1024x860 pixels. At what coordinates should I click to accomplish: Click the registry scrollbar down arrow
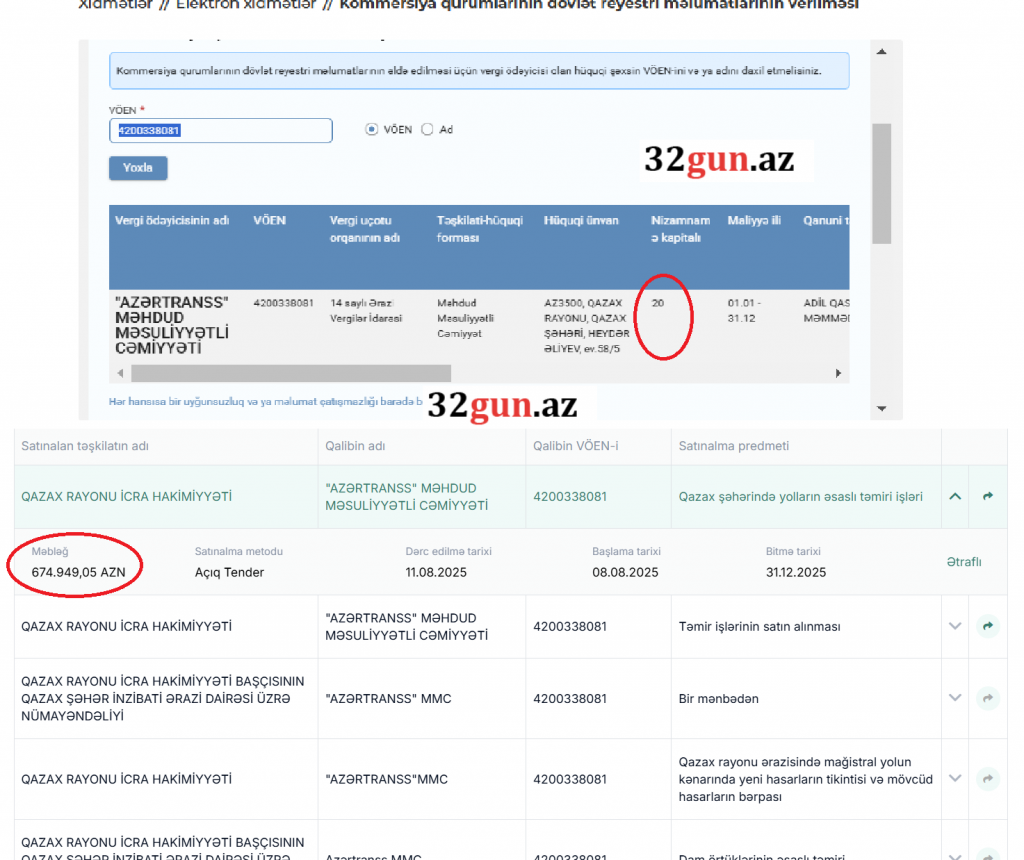pyautogui.click(x=882, y=409)
